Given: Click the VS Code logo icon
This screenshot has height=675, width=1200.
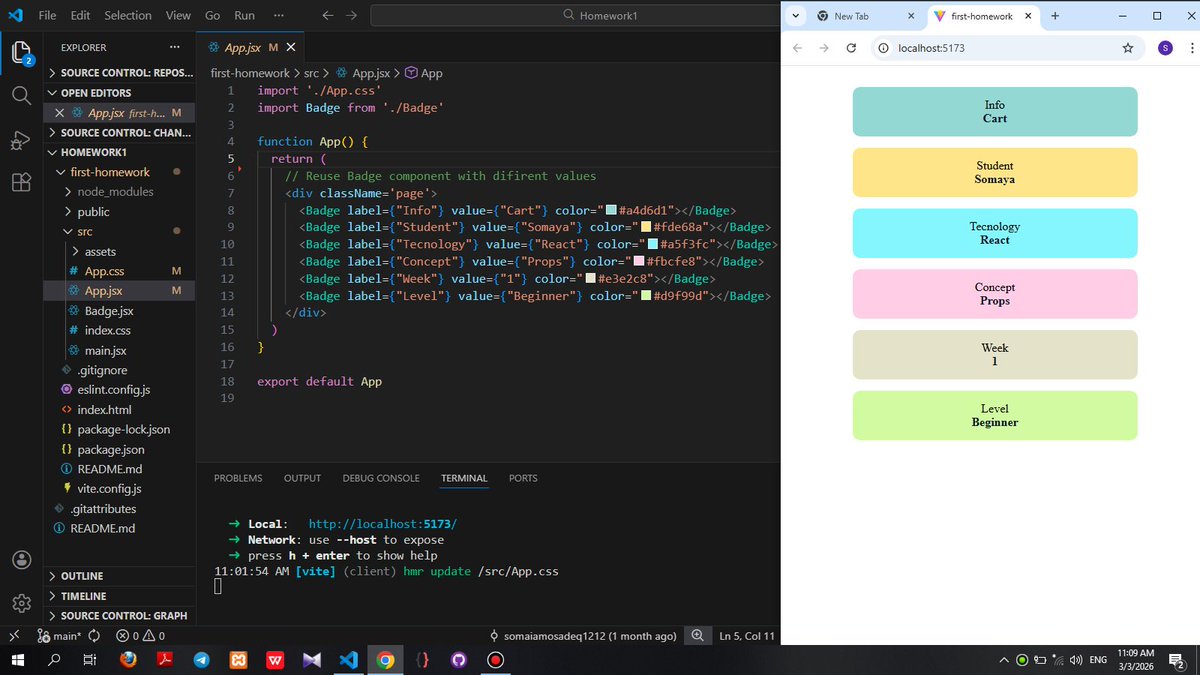Looking at the screenshot, I should tap(17, 16).
